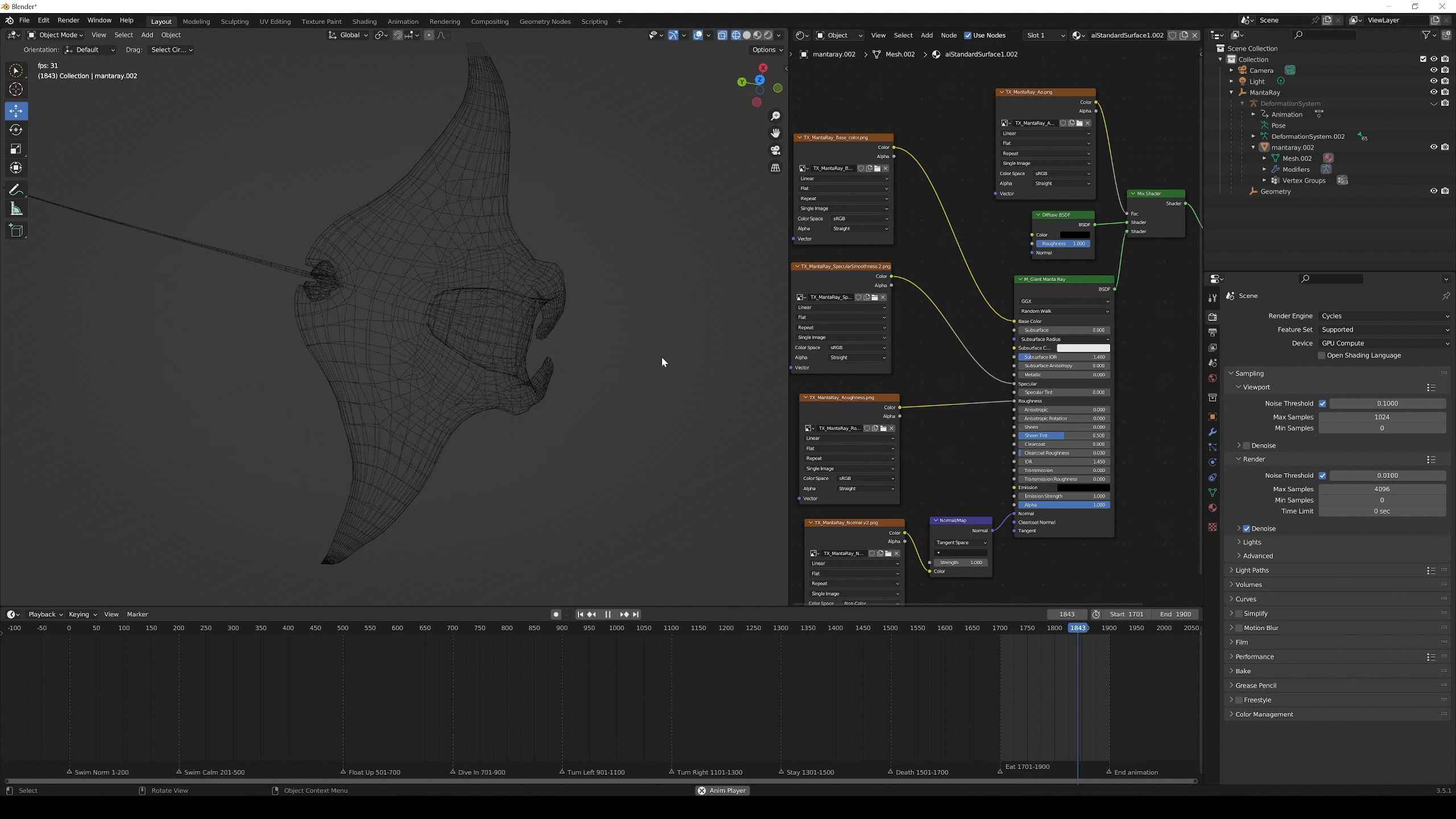Expand the Light Paths panel
The image size is (1456, 819).
click(1251, 570)
